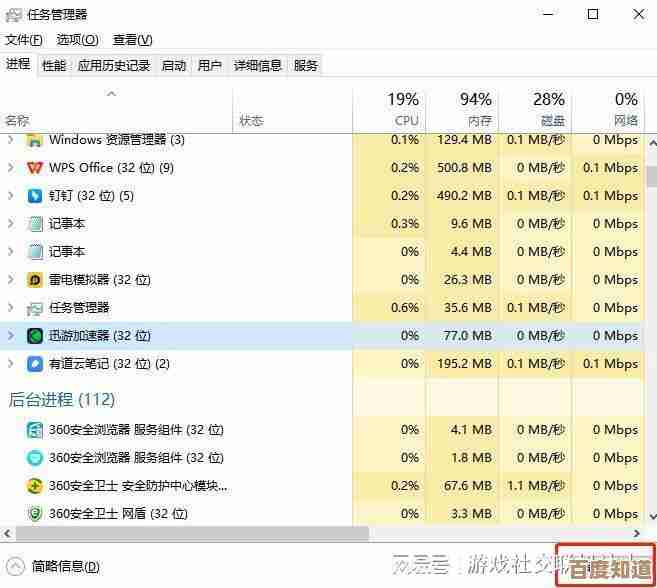Viewport: 657px width, 588px height.
Task: Click the vertical scrollbar down arrow
Action: tap(652, 516)
